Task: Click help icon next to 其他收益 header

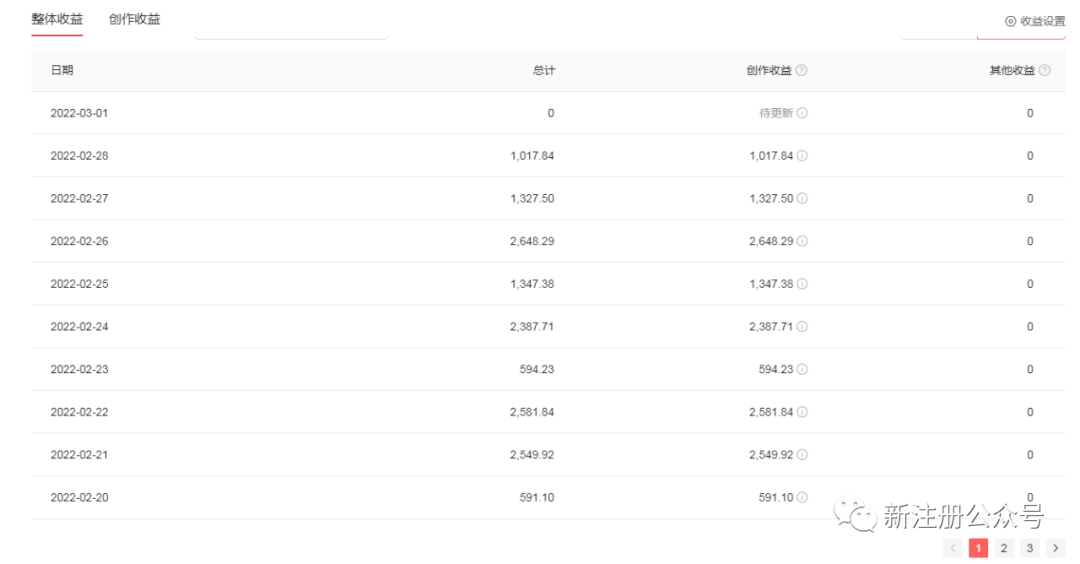Action: coord(1045,70)
